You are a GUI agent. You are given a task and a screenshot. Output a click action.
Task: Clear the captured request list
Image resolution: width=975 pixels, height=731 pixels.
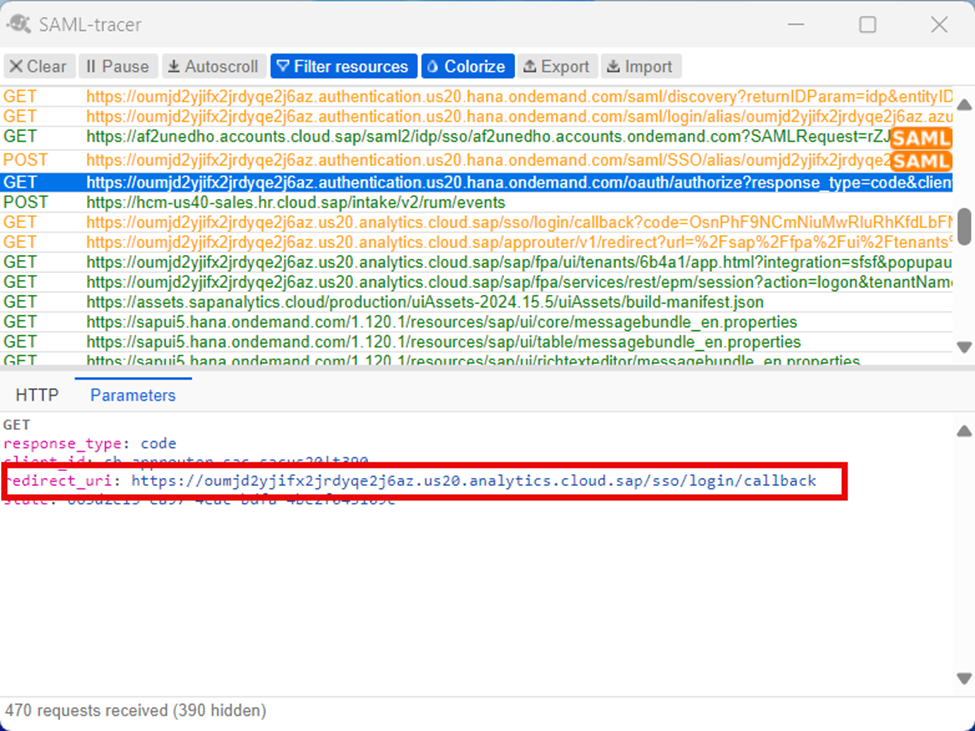pyautogui.click(x=39, y=67)
